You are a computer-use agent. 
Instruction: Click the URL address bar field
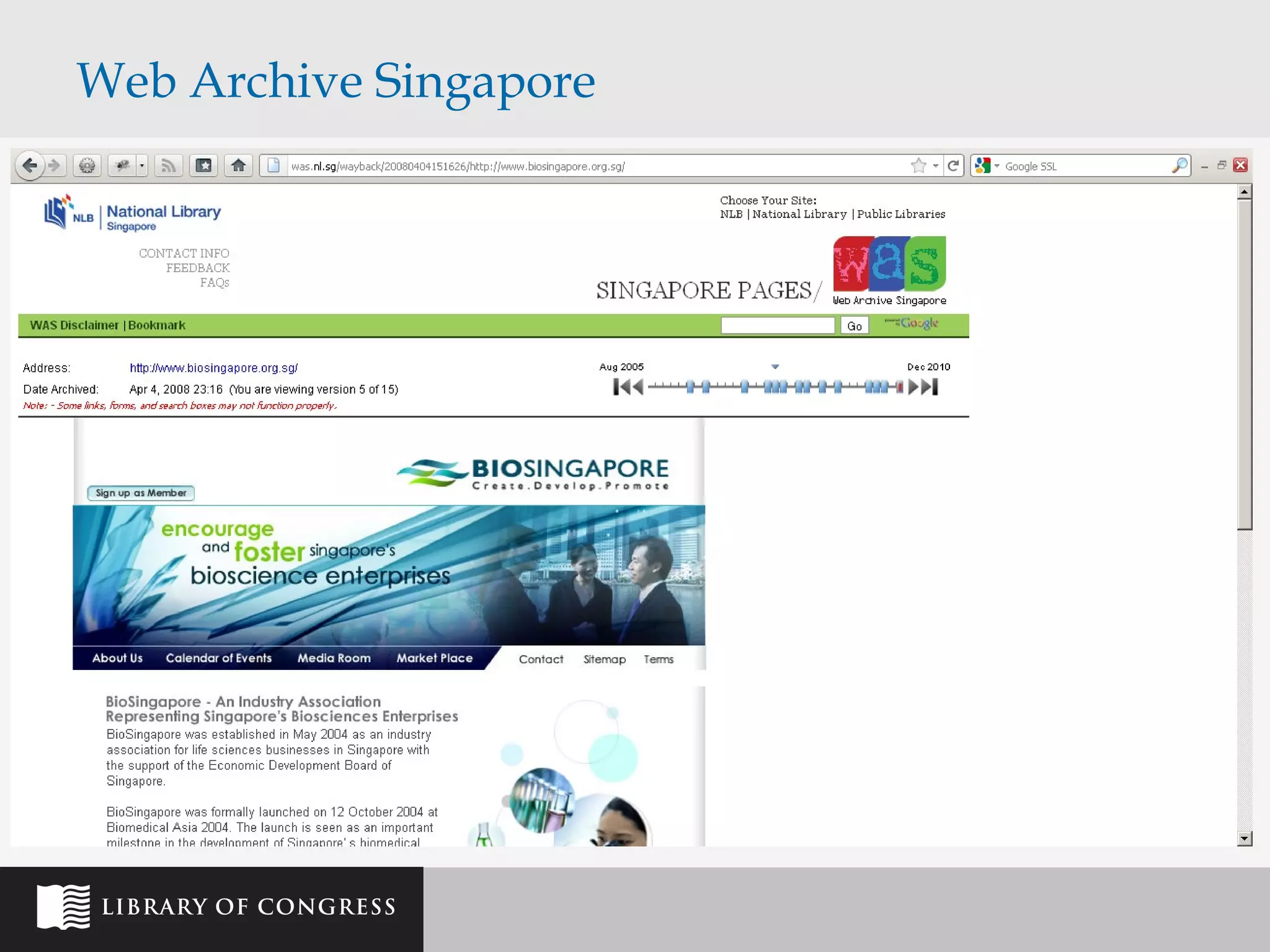coord(595,166)
